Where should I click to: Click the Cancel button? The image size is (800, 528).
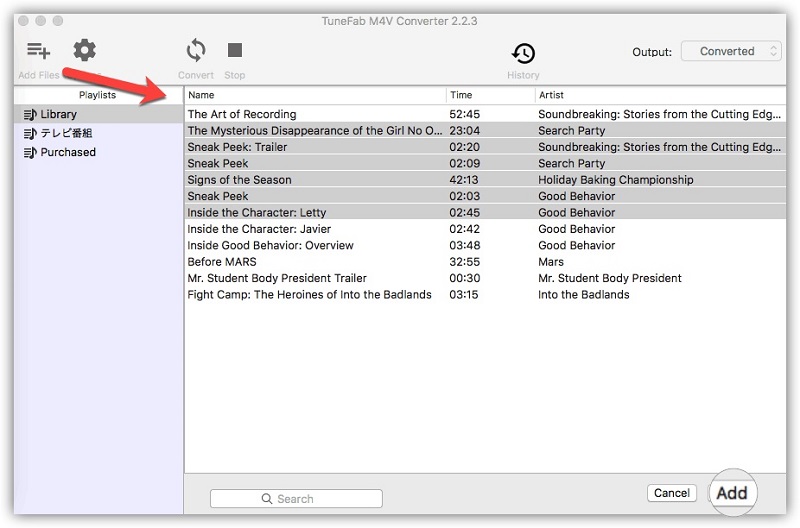[672, 493]
